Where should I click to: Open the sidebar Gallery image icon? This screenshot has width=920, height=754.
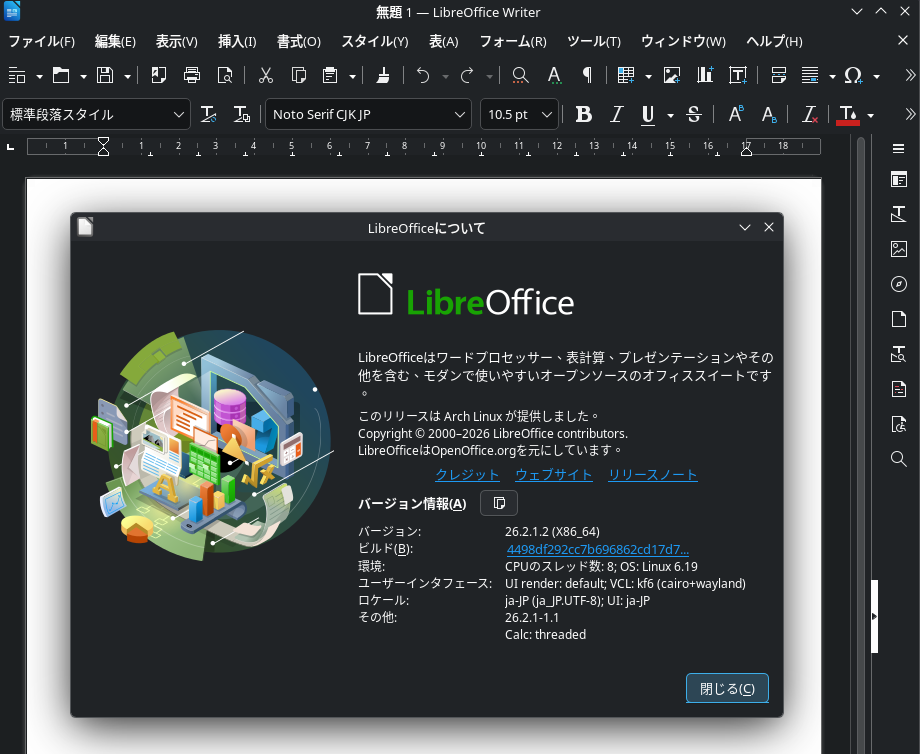click(x=898, y=249)
